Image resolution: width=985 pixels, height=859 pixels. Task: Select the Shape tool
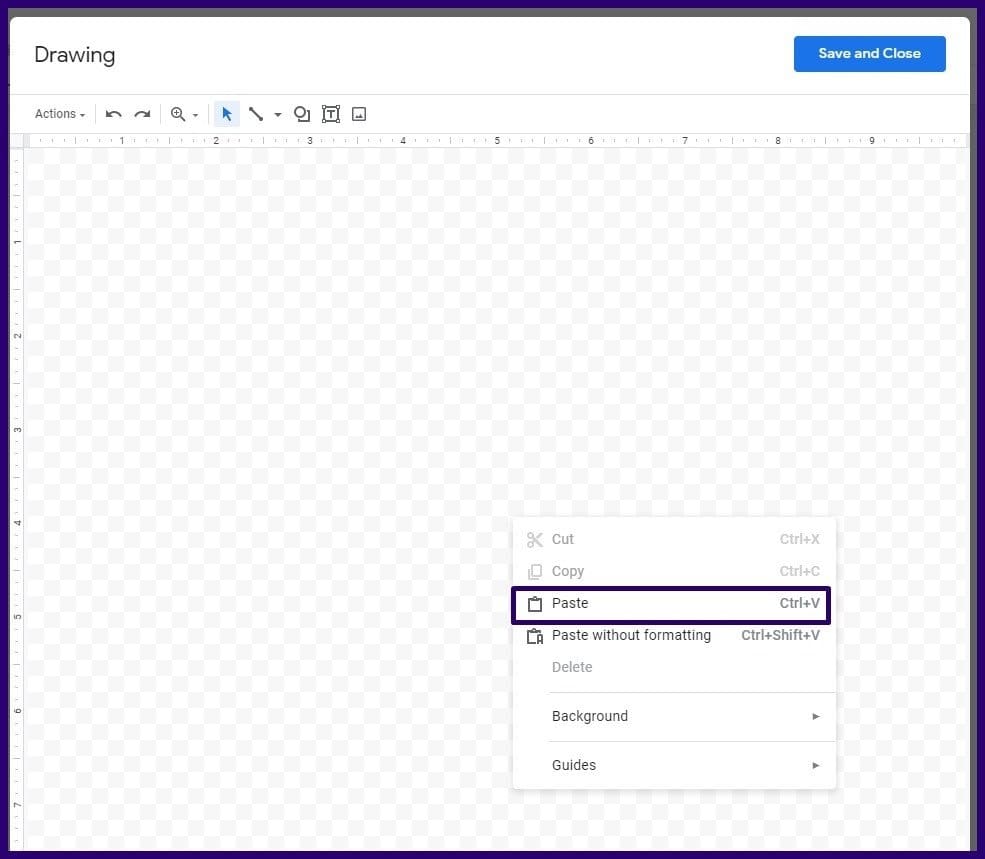coord(302,114)
